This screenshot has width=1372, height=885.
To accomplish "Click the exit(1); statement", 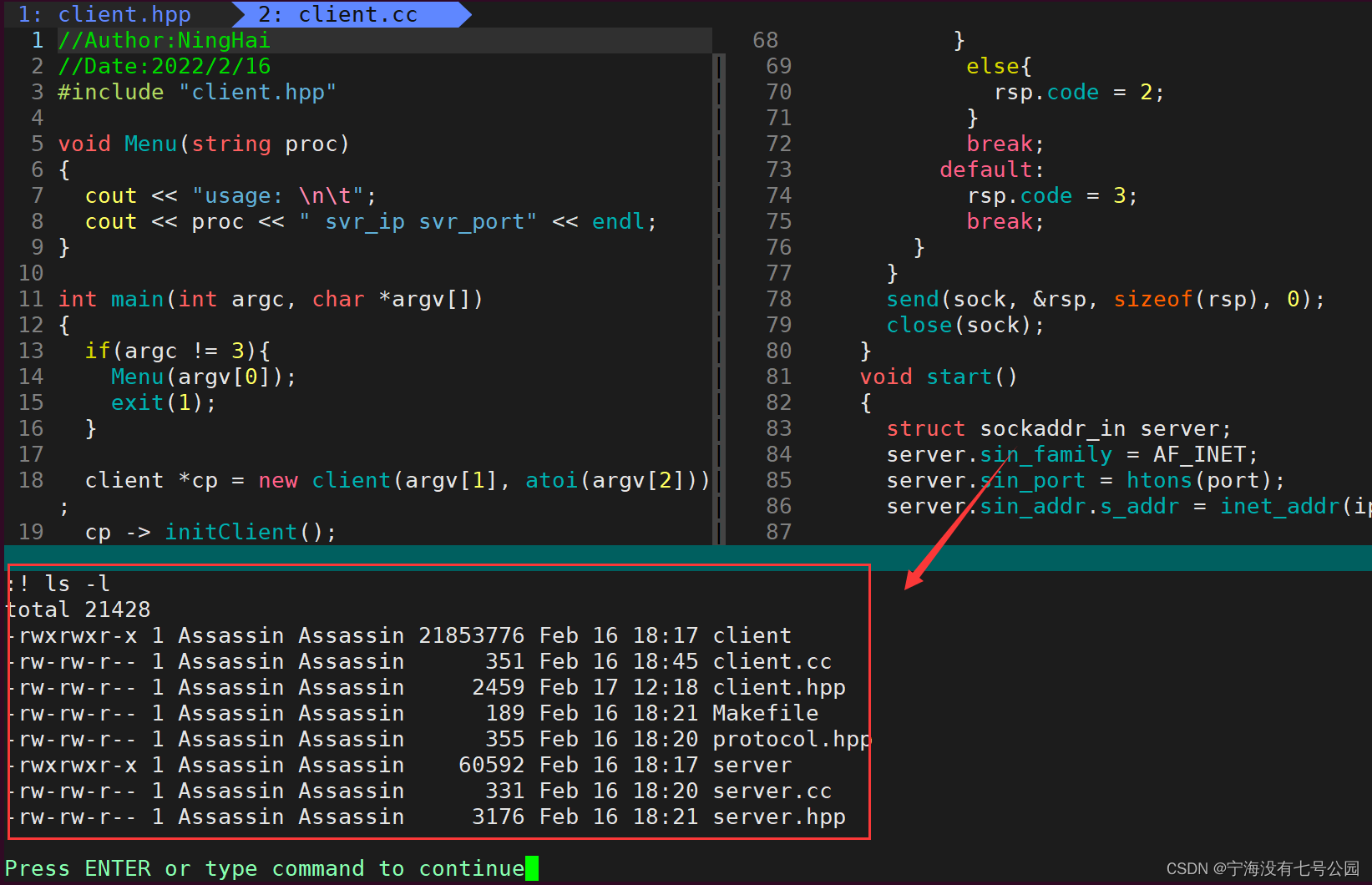I will click(164, 402).
